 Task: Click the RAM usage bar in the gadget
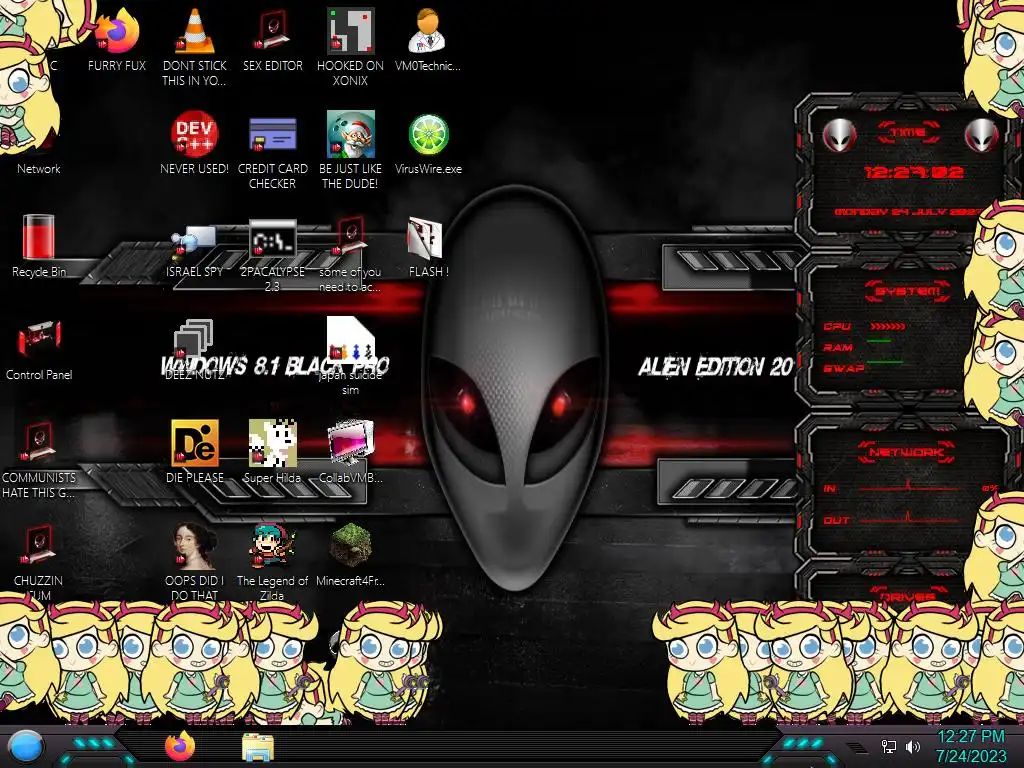[x=879, y=341]
